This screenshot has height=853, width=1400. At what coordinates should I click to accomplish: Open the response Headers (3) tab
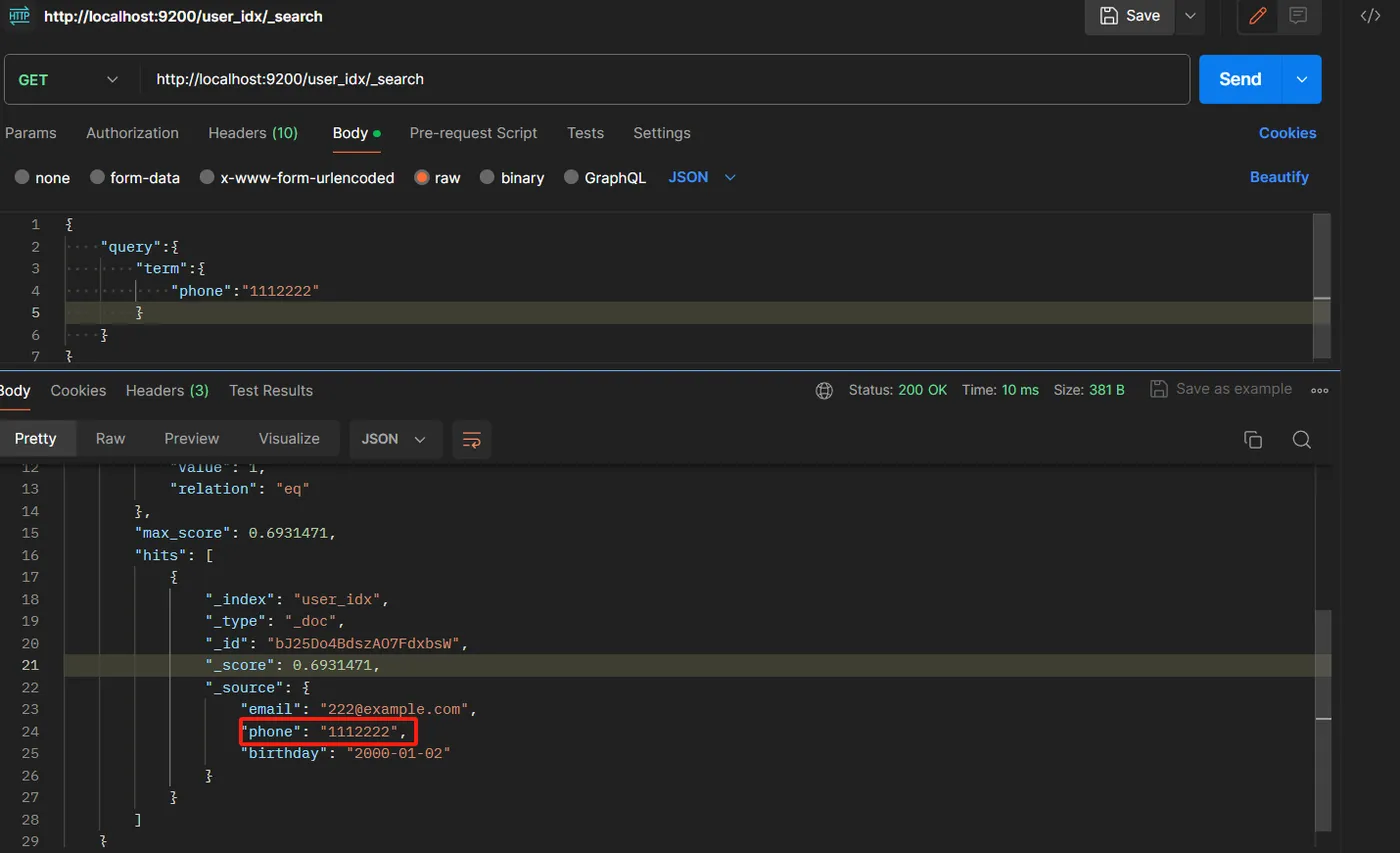(167, 390)
